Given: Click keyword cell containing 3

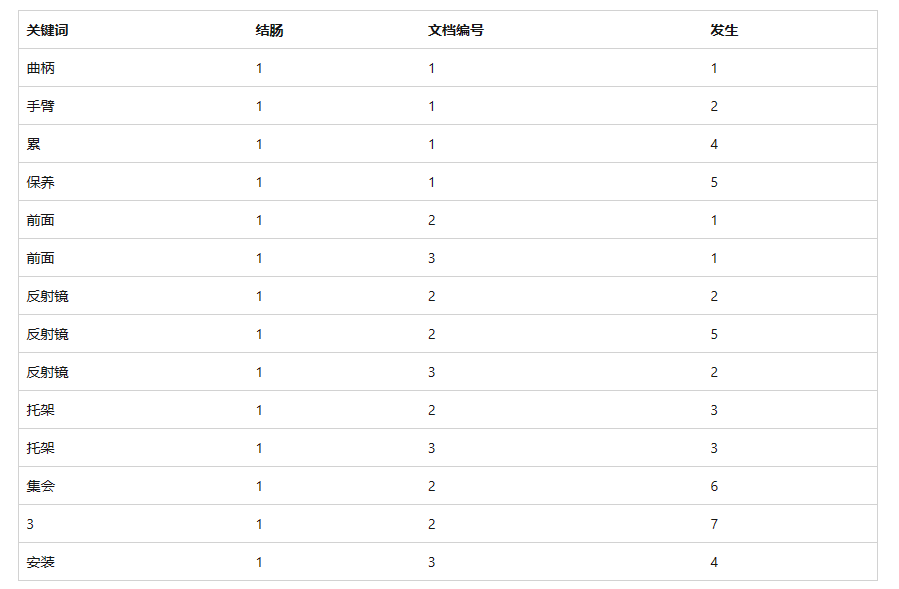Looking at the screenshot, I should (30, 524).
